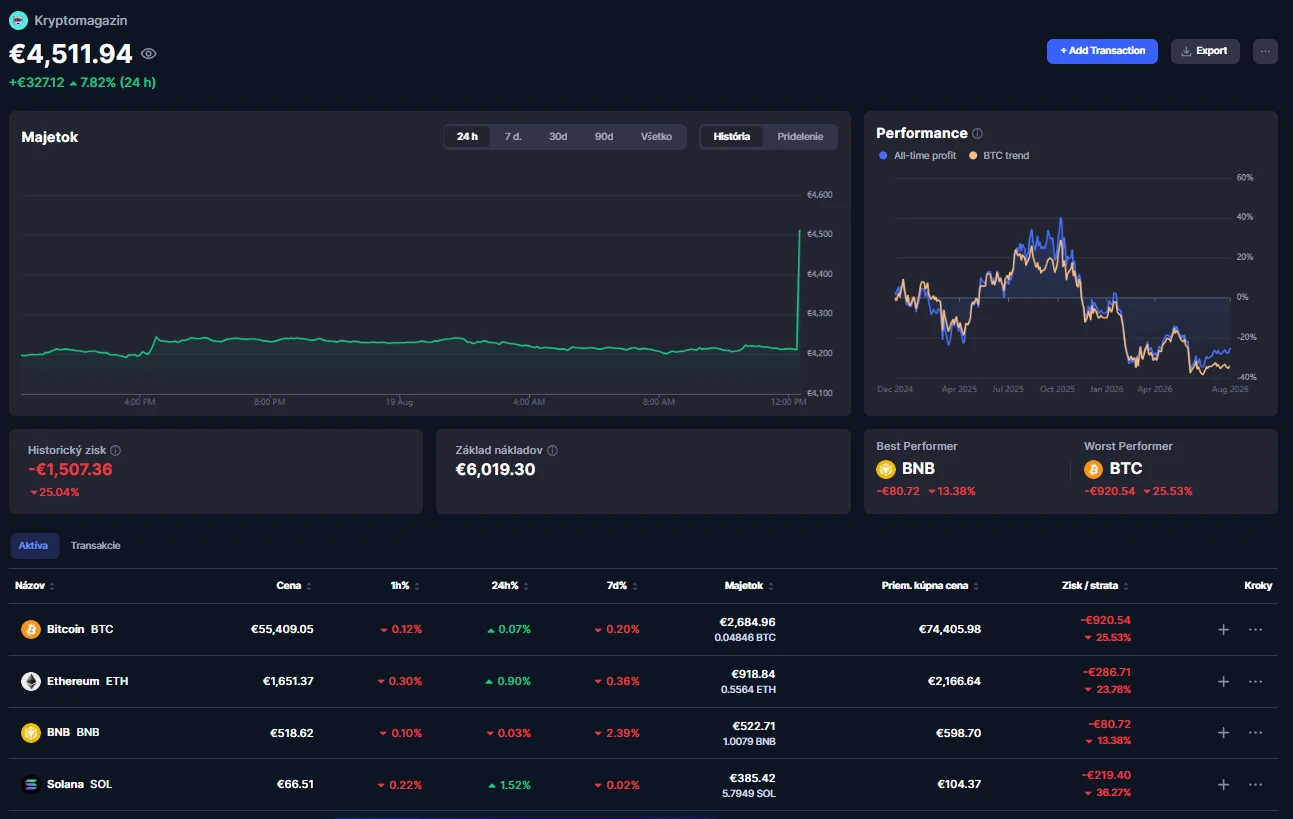This screenshot has width=1293, height=819.
Task: Open the three-dot menu beside Export
Action: 1265,51
